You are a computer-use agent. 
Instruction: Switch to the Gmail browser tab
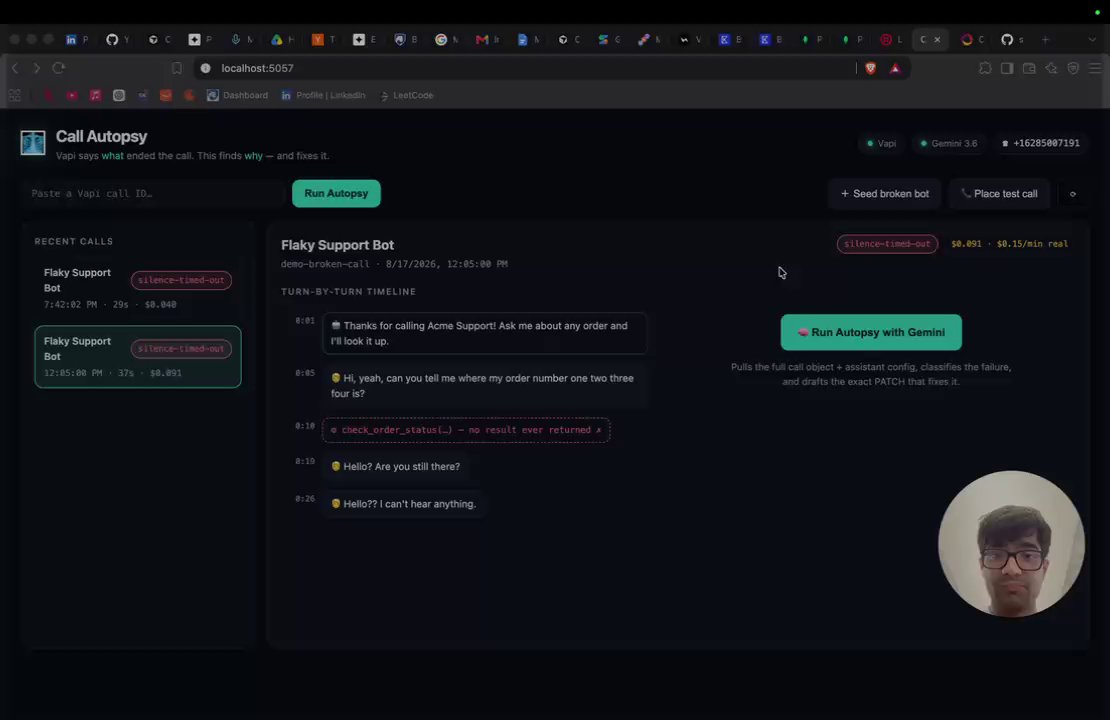487,40
